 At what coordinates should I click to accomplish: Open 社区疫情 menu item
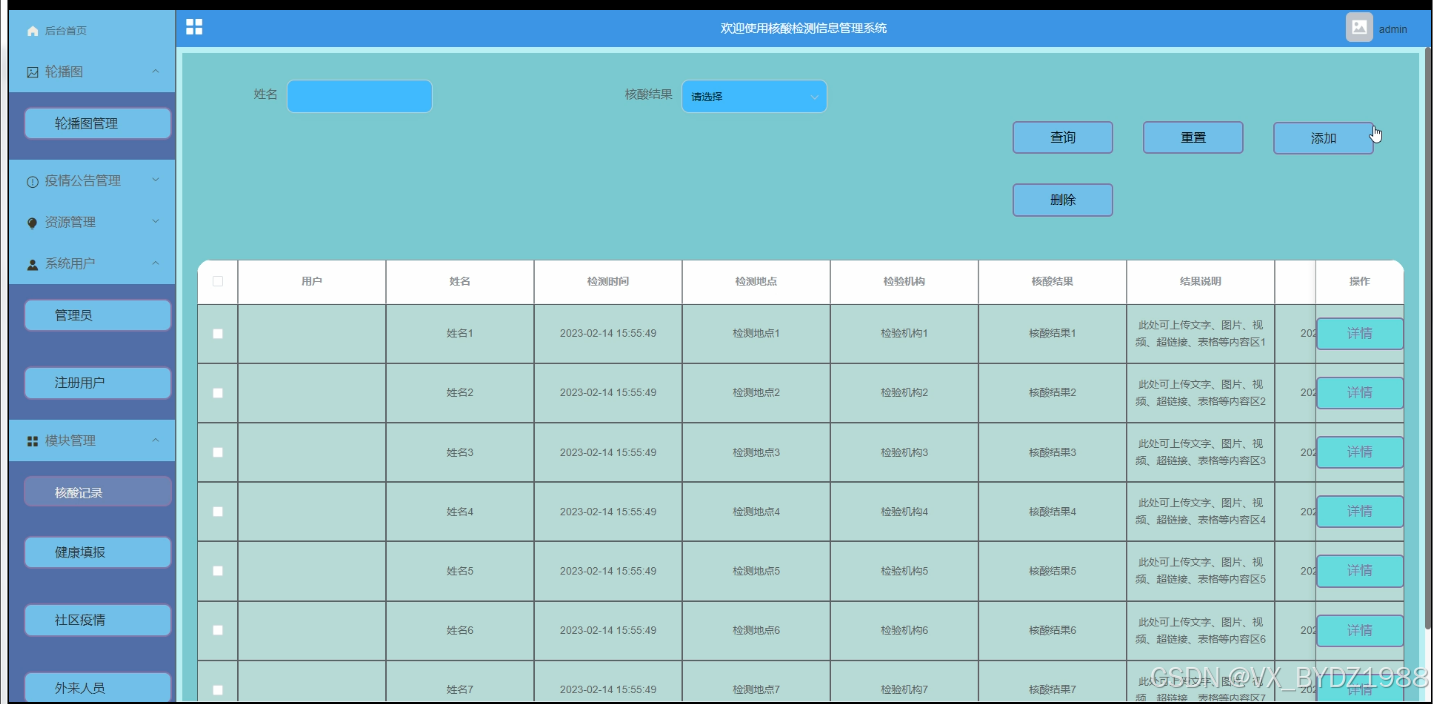(x=98, y=620)
